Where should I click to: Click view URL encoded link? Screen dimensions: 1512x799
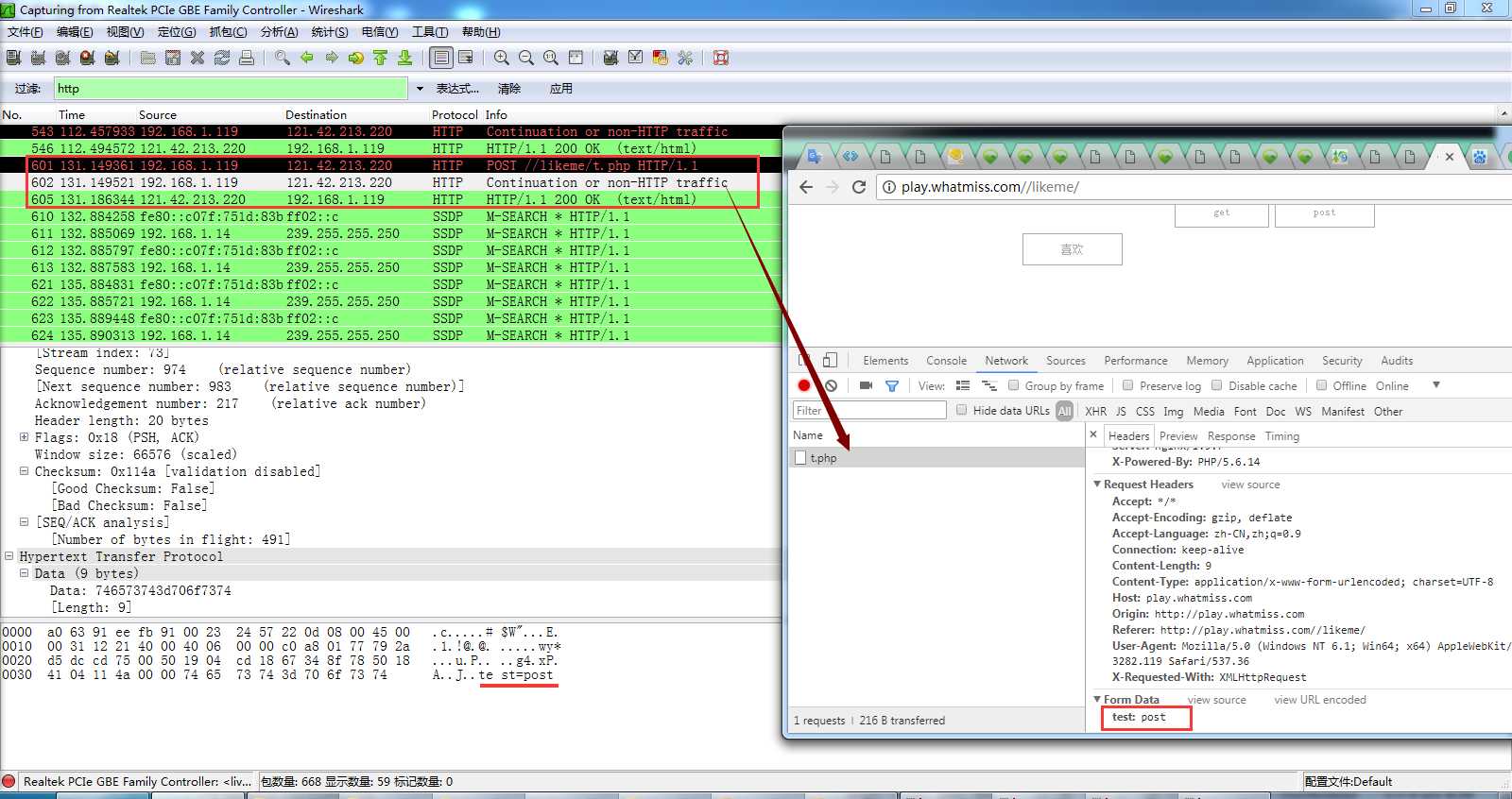[x=1319, y=700]
